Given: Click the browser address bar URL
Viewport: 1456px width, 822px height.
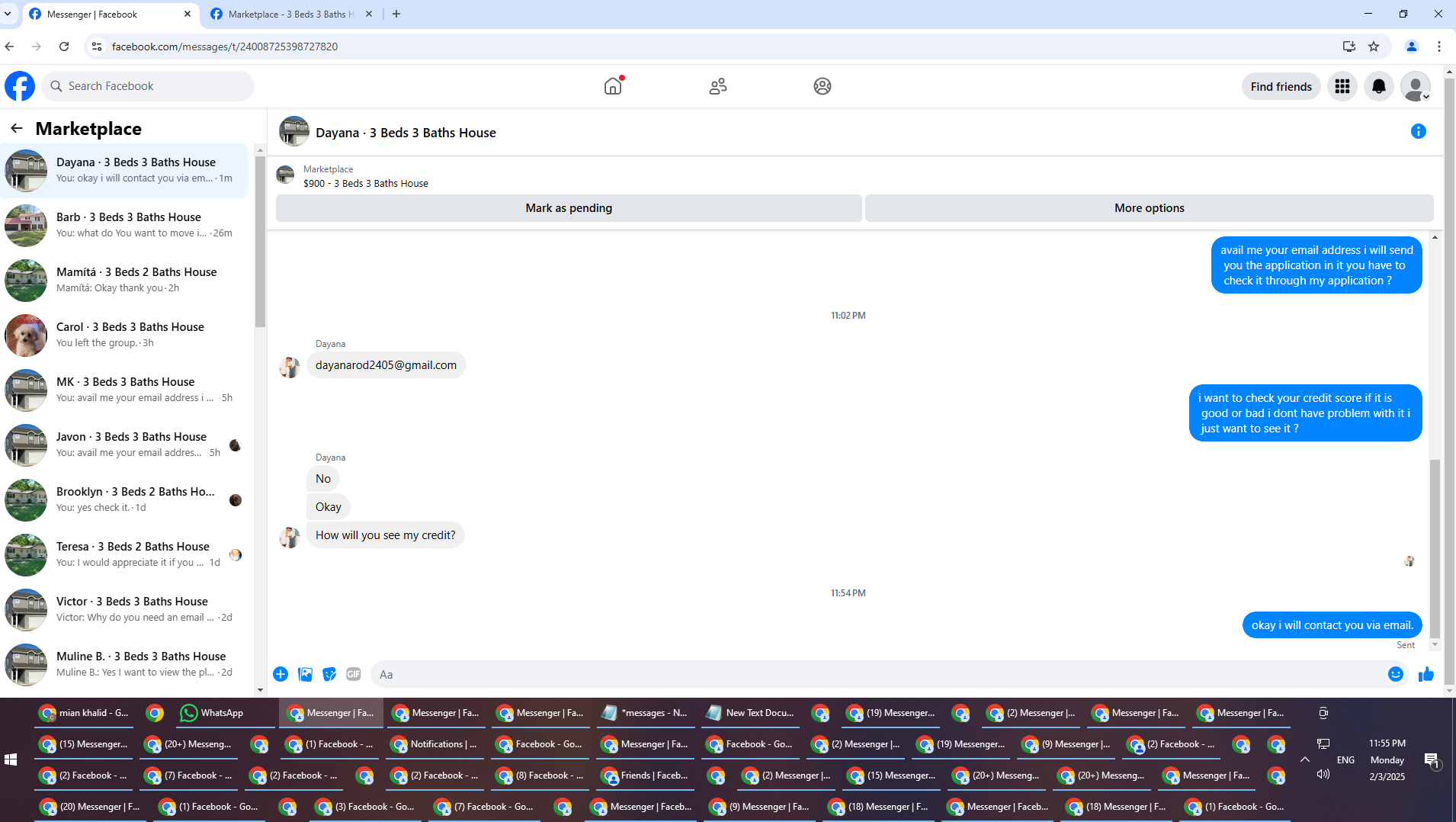Looking at the screenshot, I should [225, 47].
